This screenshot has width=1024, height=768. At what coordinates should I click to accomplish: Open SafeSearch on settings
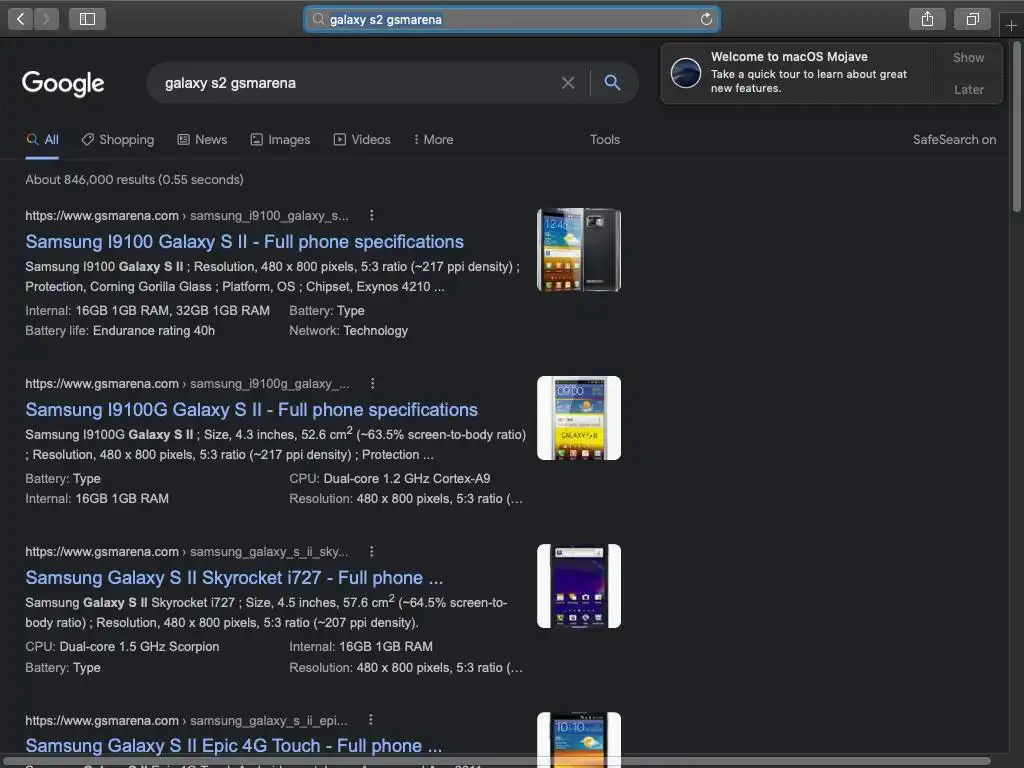[x=954, y=140]
